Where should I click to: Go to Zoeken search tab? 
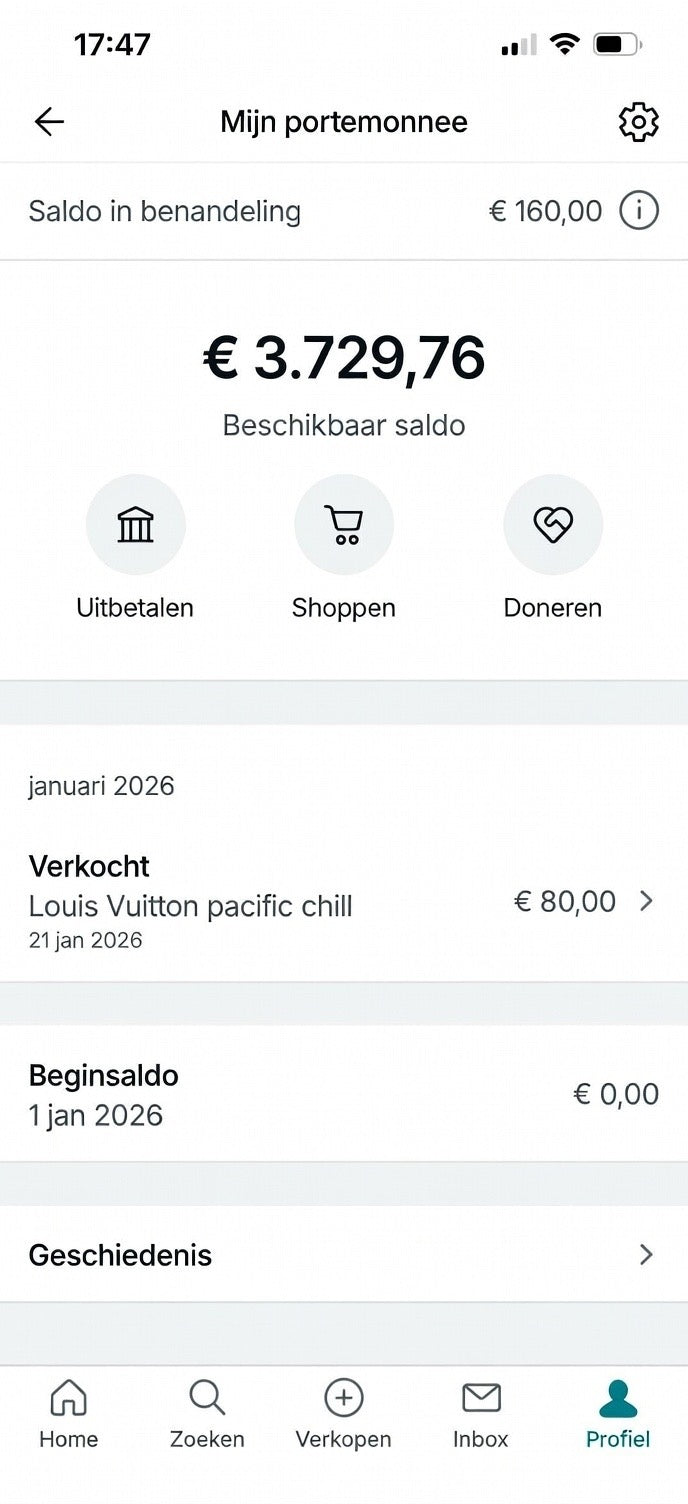pyautogui.click(x=207, y=1415)
